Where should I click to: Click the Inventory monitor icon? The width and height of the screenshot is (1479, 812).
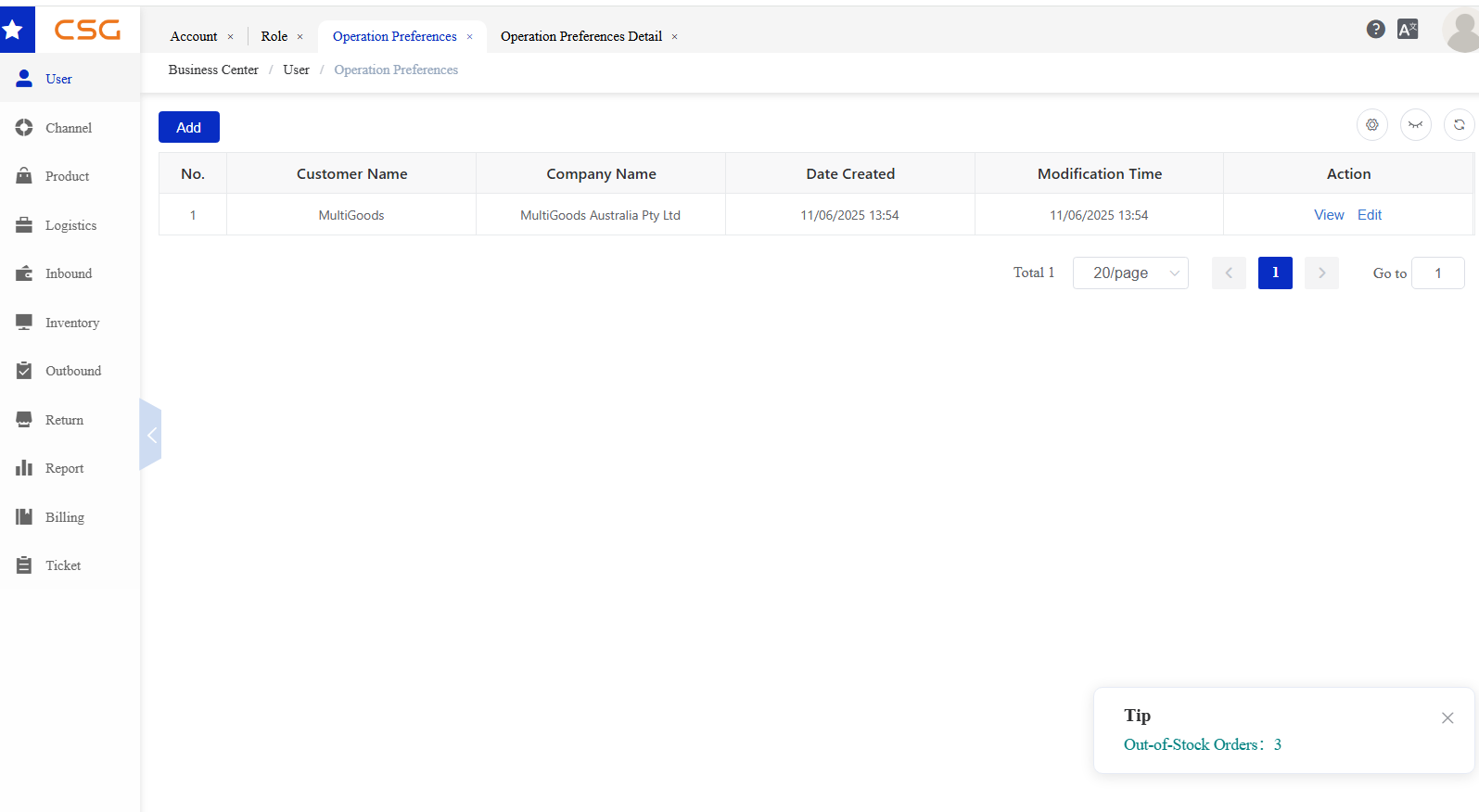(x=24, y=323)
